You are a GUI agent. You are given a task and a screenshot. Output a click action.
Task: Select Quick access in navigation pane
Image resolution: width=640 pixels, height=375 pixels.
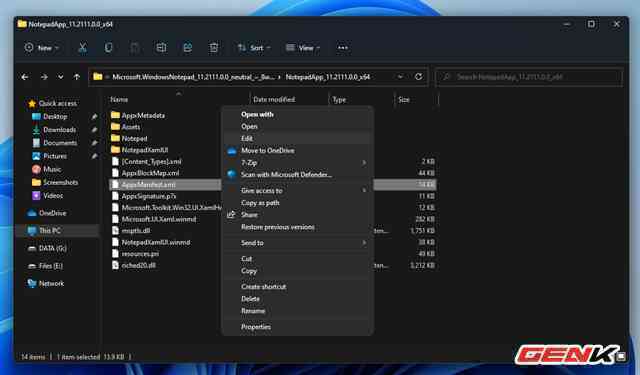pyautogui.click(x=57, y=103)
